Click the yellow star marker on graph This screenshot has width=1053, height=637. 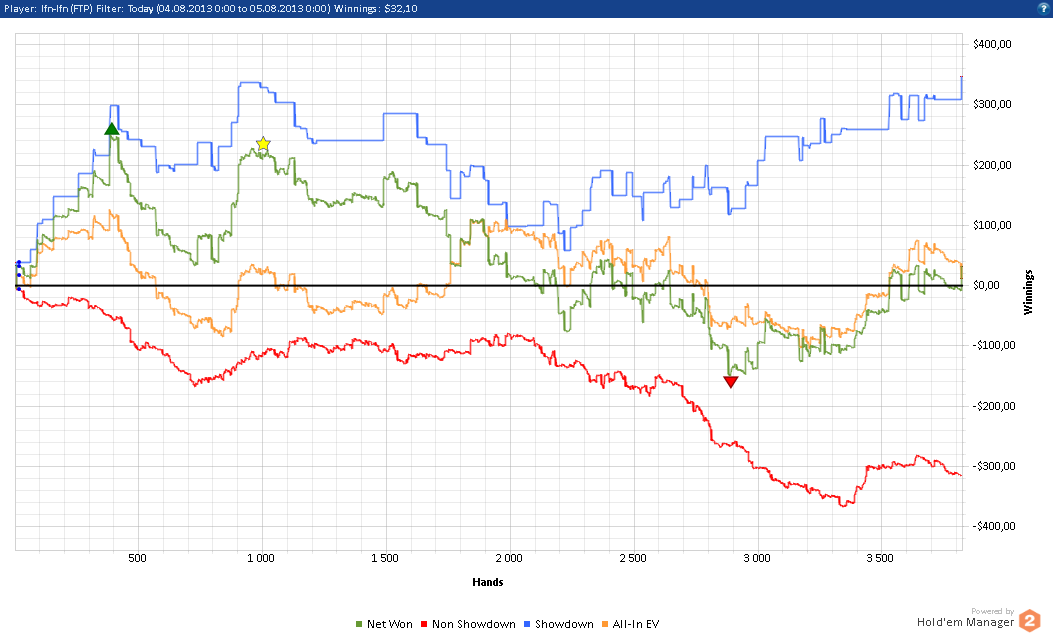(x=263, y=145)
